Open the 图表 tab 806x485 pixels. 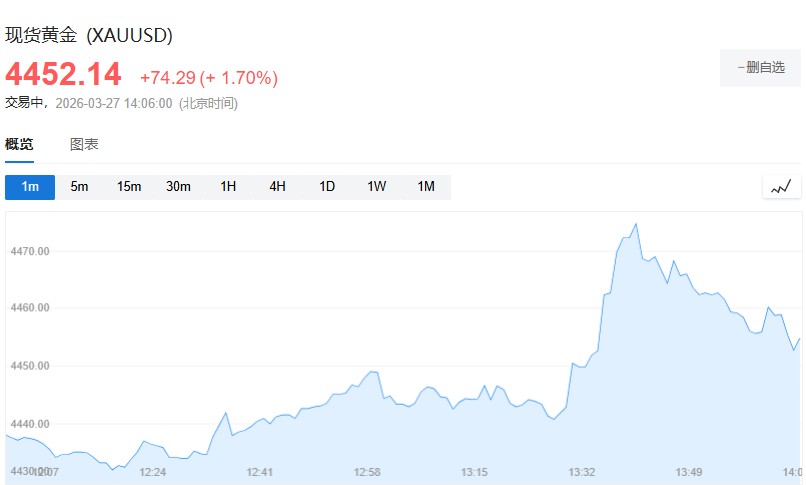click(84, 144)
